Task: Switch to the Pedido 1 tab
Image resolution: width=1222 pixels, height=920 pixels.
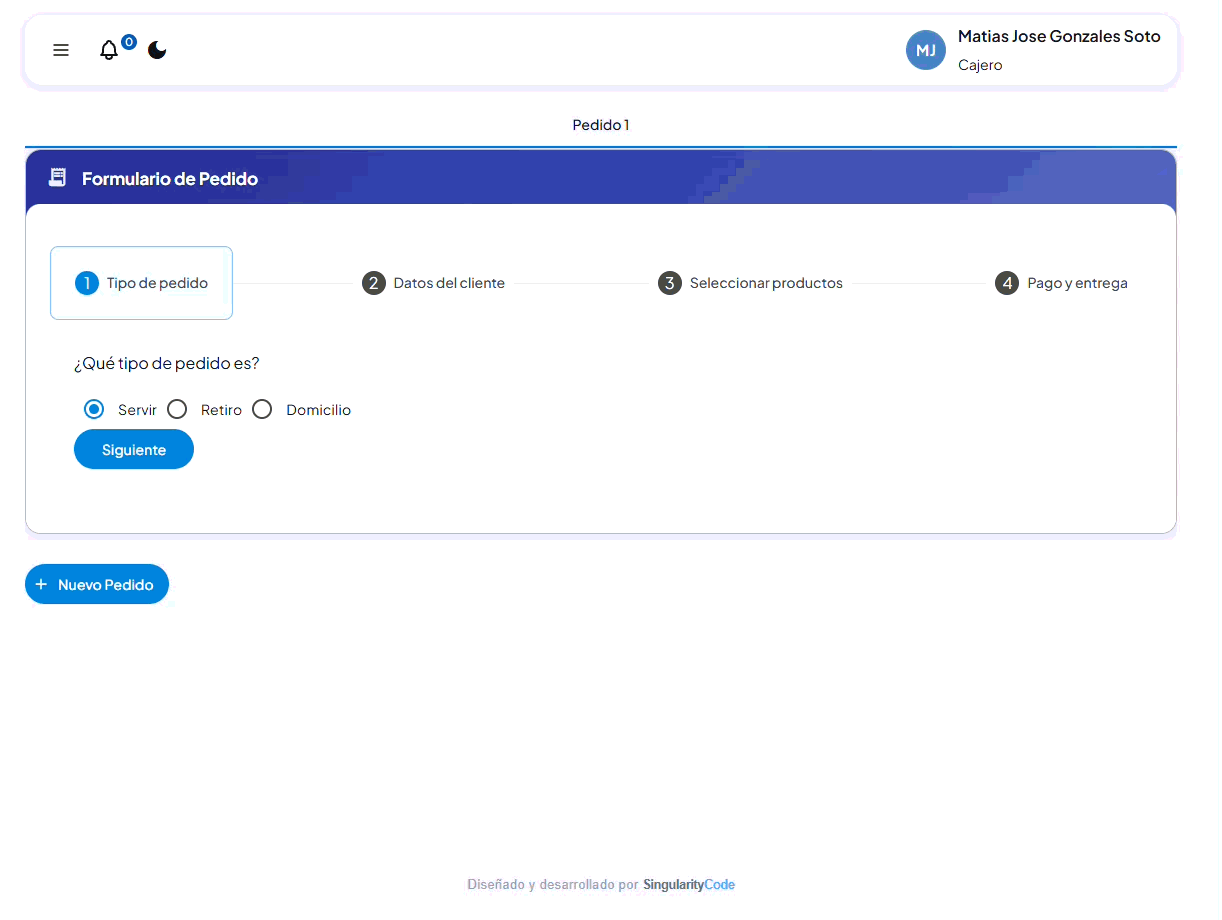Action: click(x=601, y=125)
